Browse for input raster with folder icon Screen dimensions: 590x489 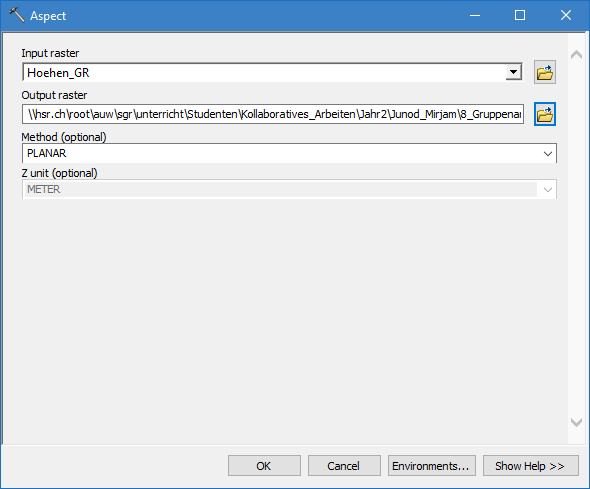pyautogui.click(x=545, y=72)
